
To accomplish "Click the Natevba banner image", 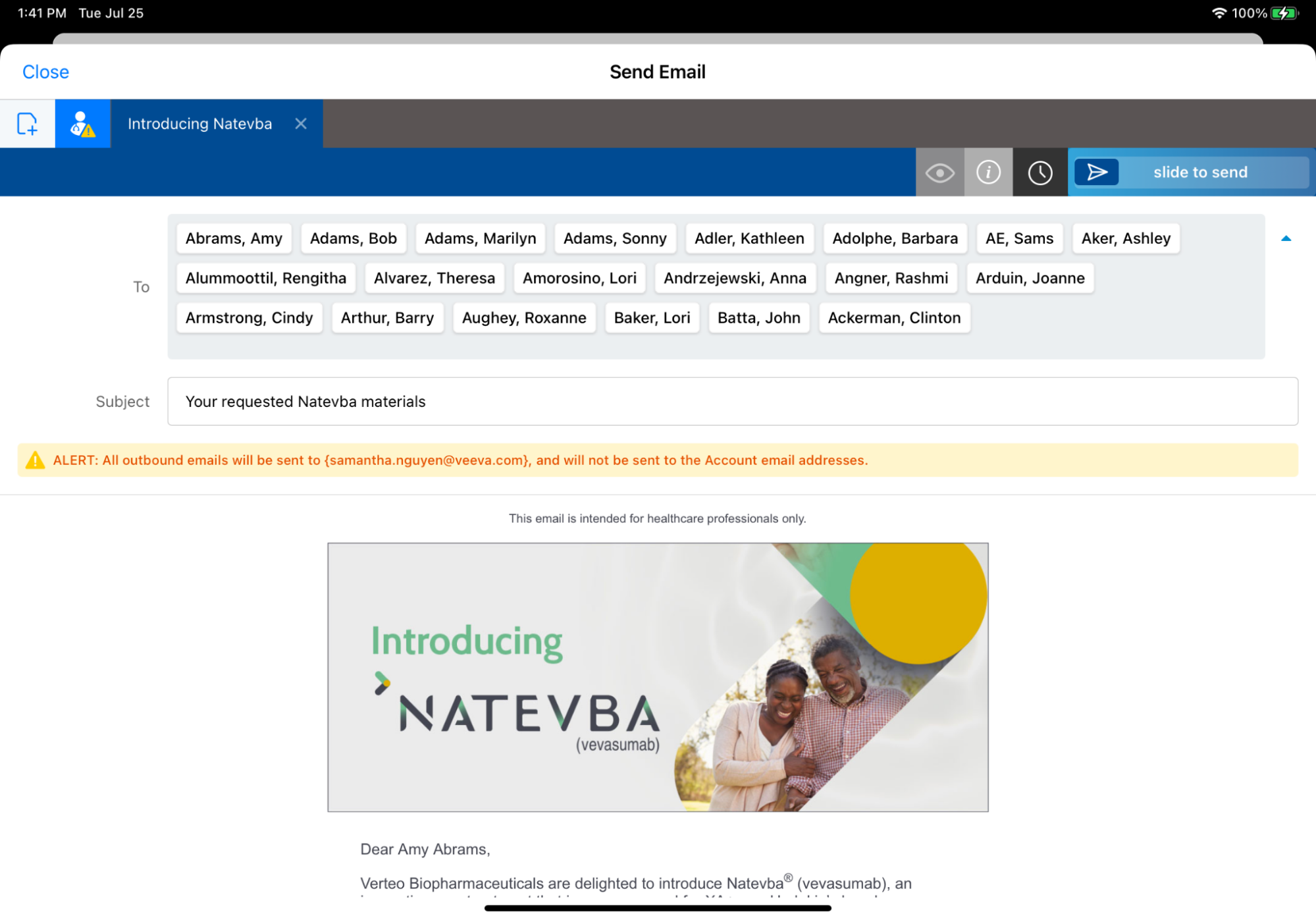I will 657,677.
